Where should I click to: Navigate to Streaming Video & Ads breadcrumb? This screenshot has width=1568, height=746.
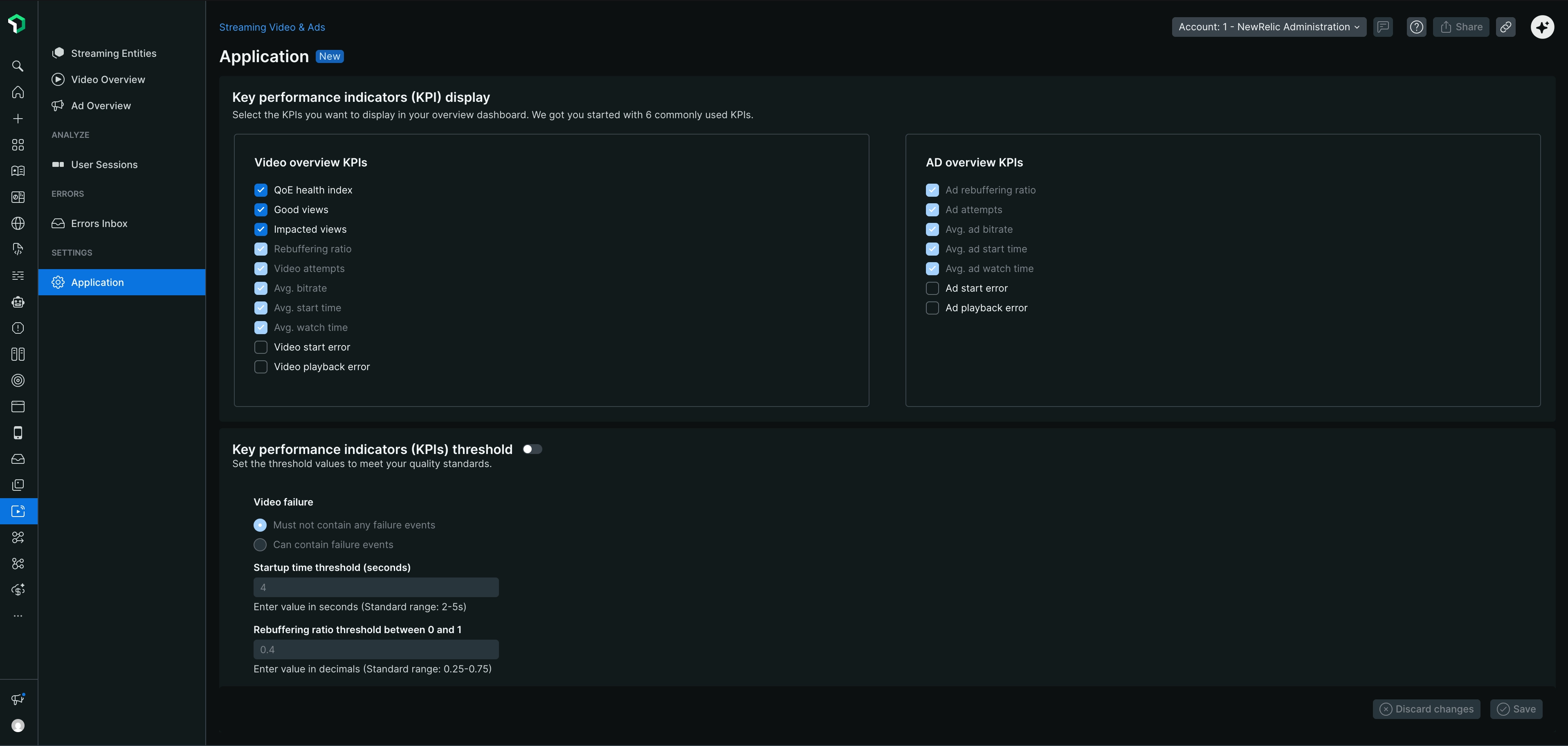pyautogui.click(x=272, y=27)
